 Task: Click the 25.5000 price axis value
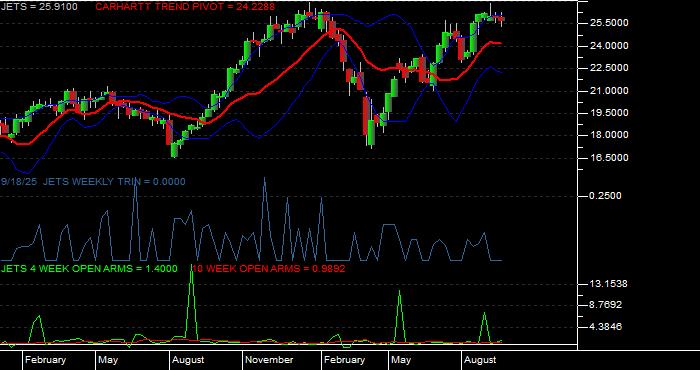click(609, 23)
